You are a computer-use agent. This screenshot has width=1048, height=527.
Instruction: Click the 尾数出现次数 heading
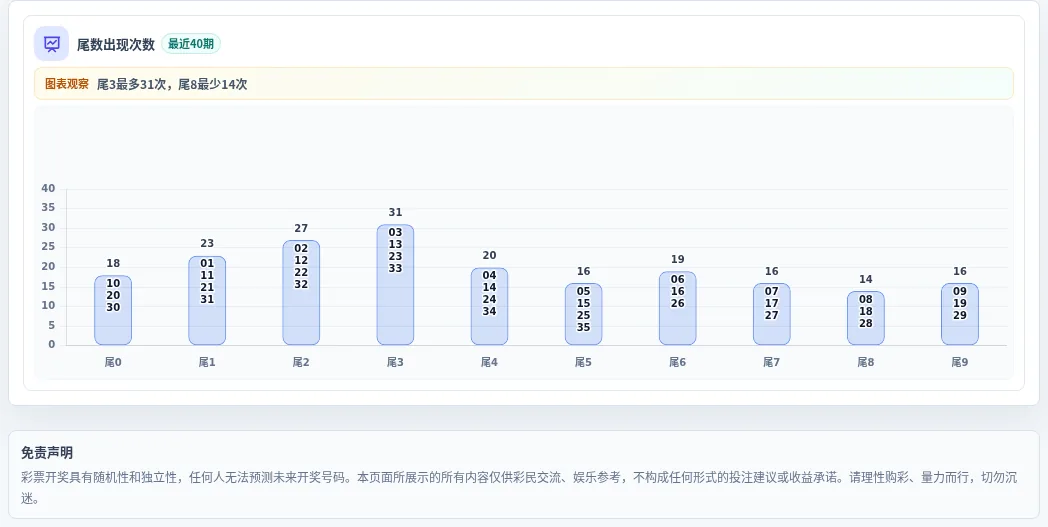(x=116, y=44)
